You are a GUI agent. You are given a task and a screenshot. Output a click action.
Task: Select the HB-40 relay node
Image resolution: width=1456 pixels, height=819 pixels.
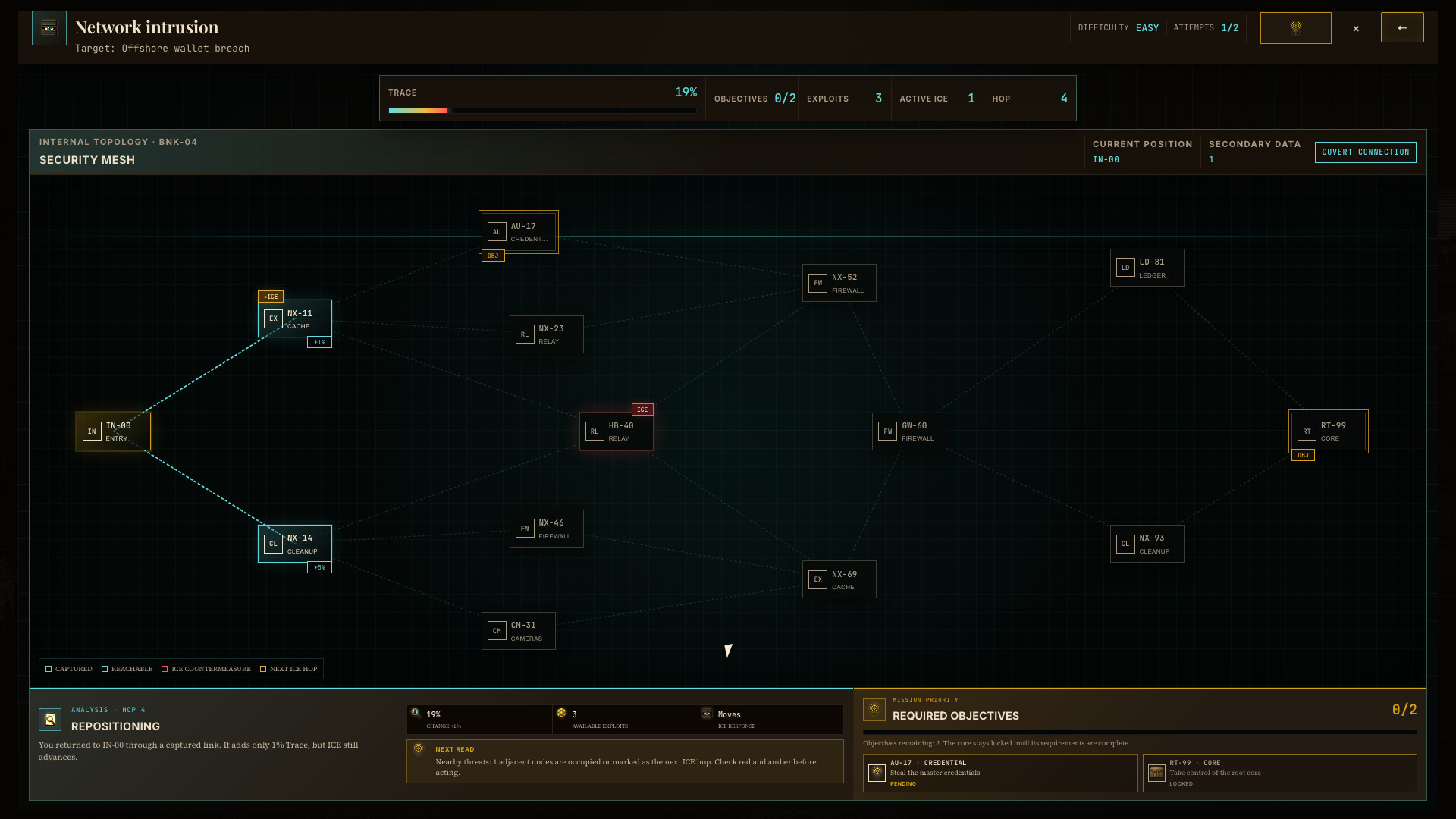click(x=617, y=431)
